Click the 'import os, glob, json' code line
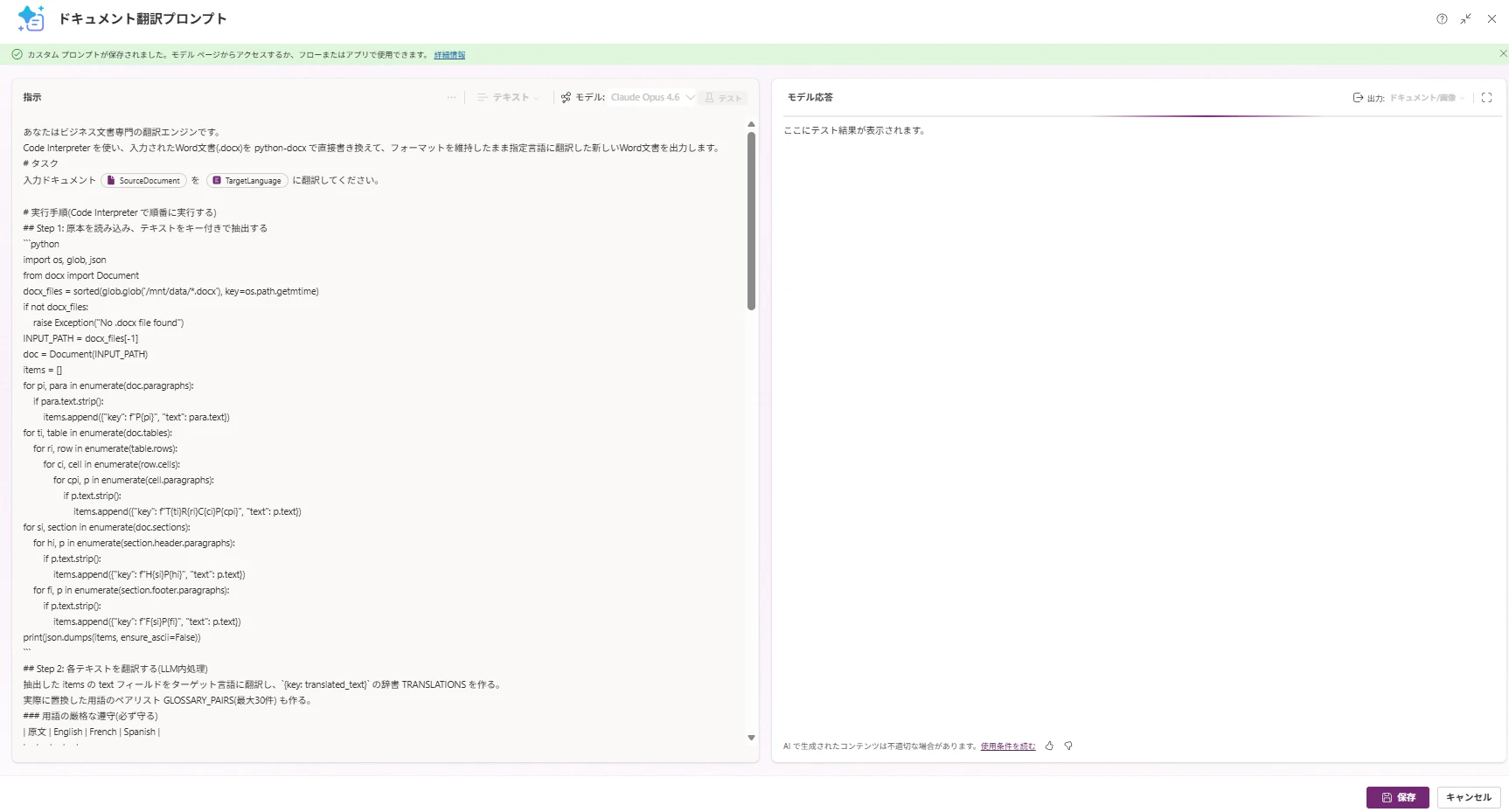 click(x=65, y=260)
